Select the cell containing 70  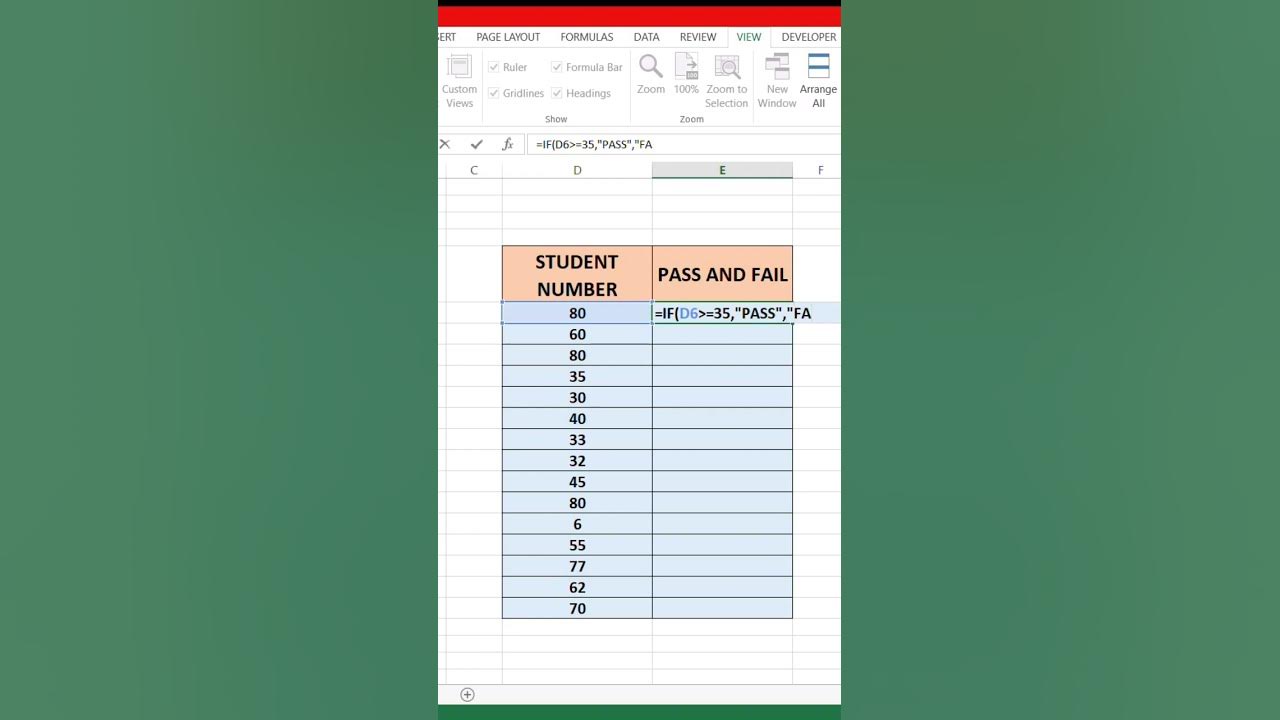click(x=577, y=608)
